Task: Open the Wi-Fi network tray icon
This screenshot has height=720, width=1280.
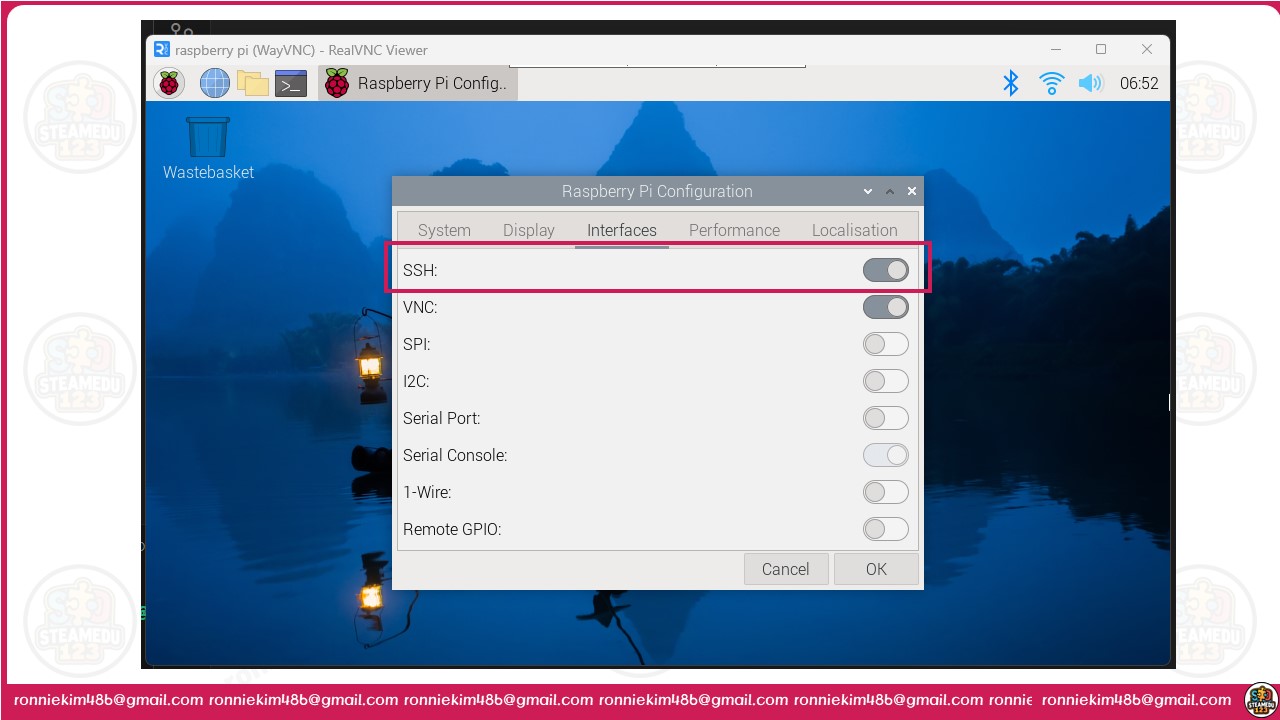Action: (x=1051, y=83)
